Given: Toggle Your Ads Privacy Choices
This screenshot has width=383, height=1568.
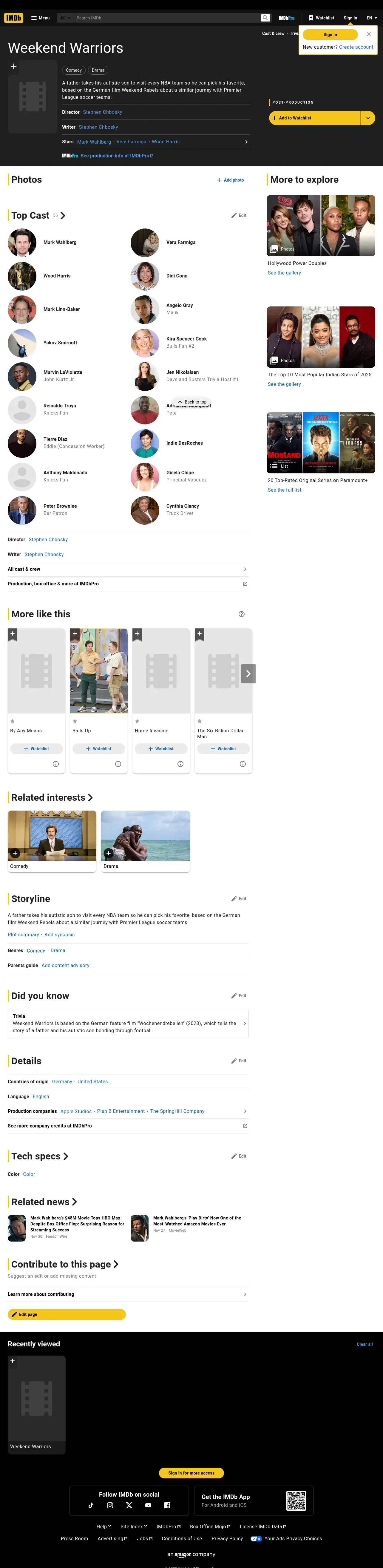Looking at the screenshot, I should pyautogui.click(x=286, y=1538).
